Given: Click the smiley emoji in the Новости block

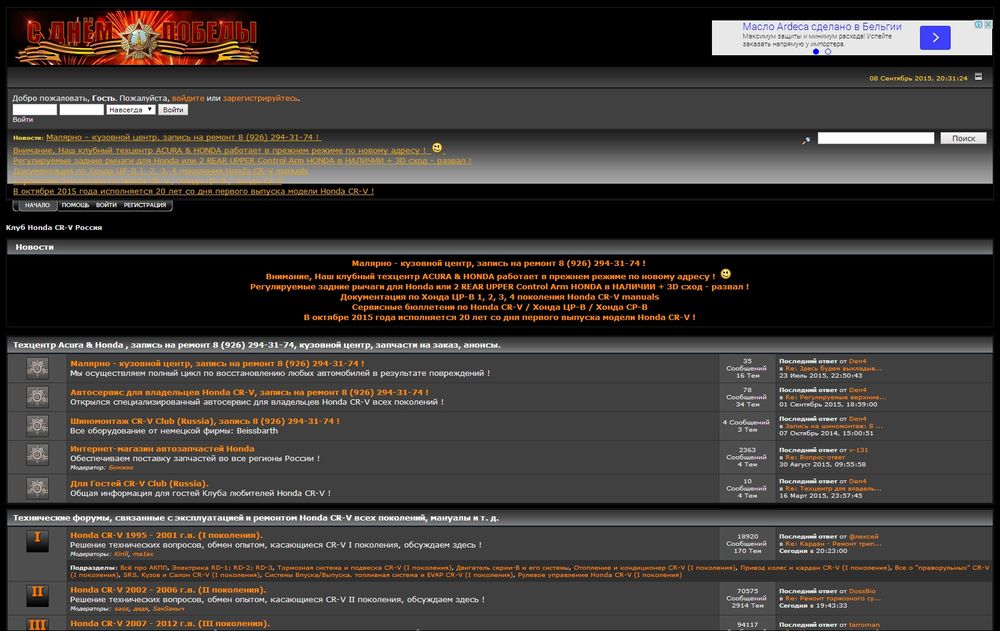Looking at the screenshot, I should click(x=726, y=274).
